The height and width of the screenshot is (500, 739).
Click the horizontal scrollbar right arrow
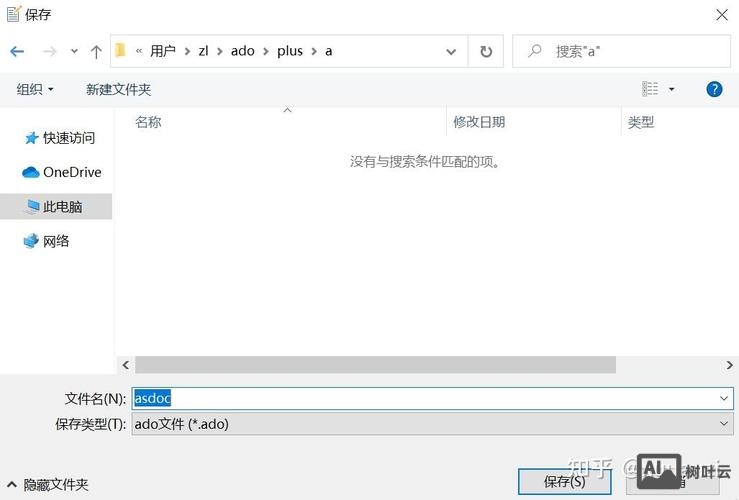(729, 365)
